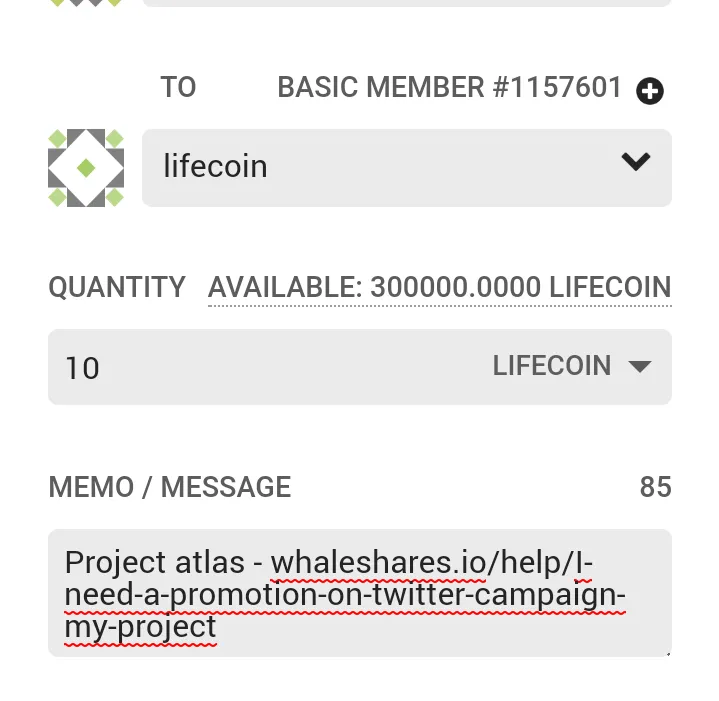The image size is (719, 701).
Task: Focus the quantity field showing 10
Action: (x=360, y=367)
